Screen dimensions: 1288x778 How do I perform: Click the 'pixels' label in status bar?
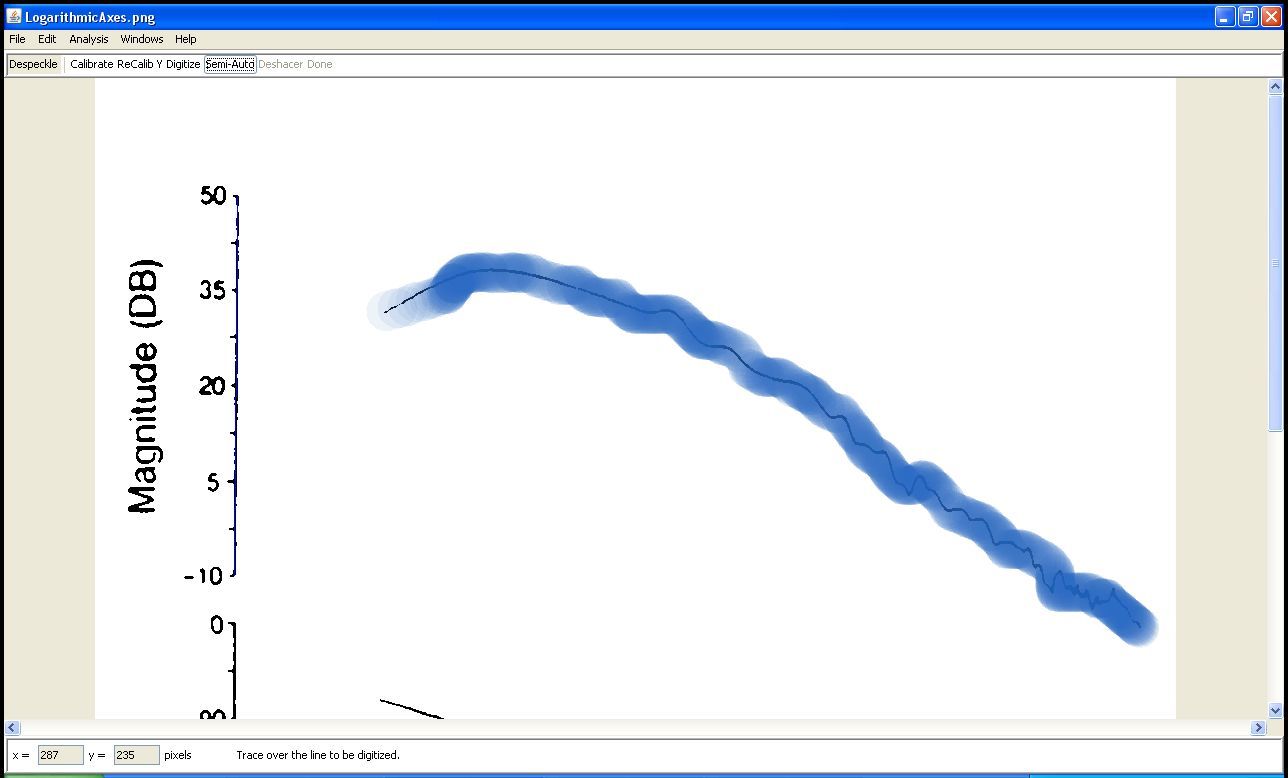coord(178,755)
